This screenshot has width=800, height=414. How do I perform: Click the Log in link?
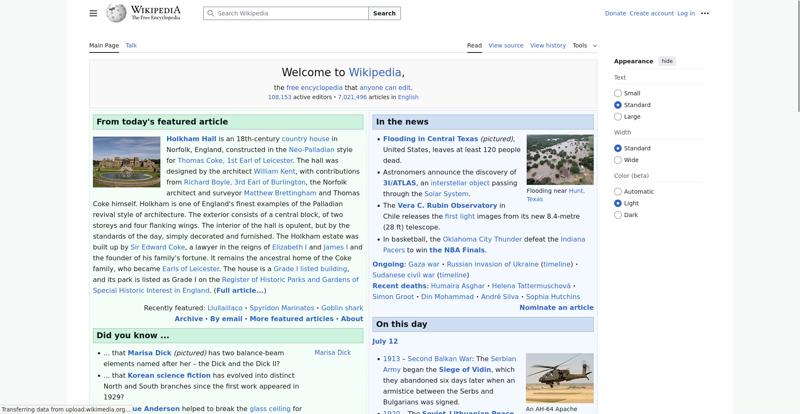(x=686, y=13)
